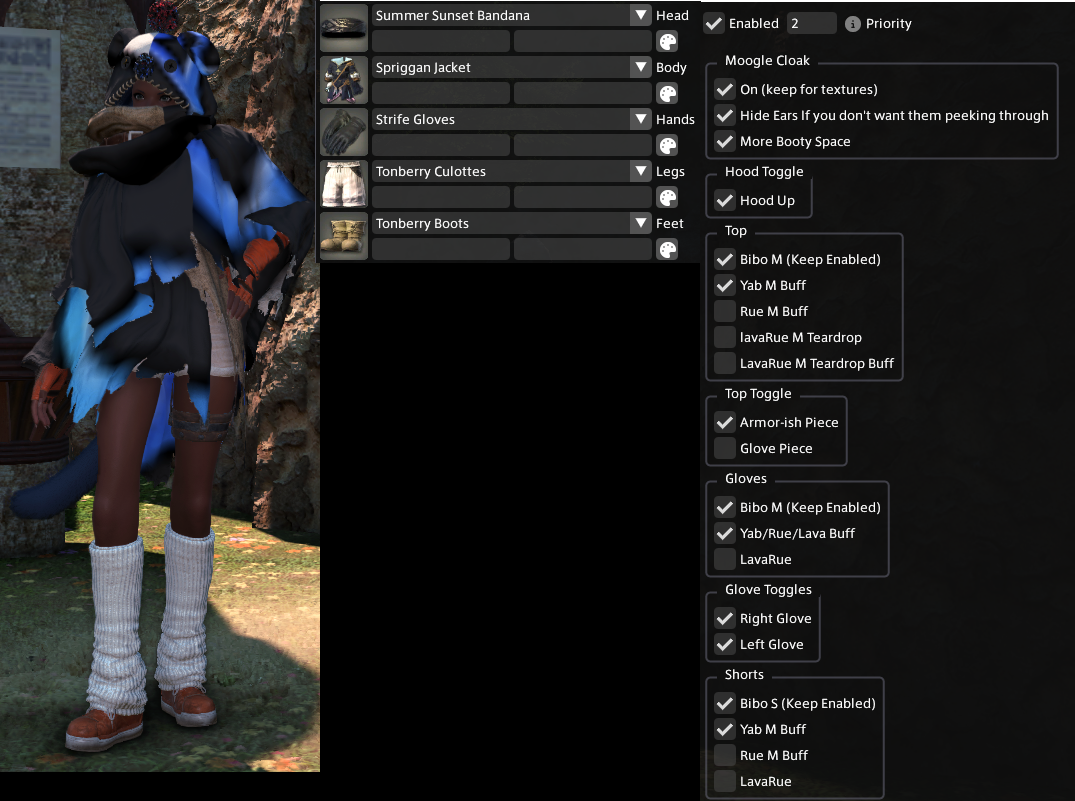This screenshot has height=801, width=1075.
Task: Click the Tonberry Boots item icon
Action: point(344,237)
